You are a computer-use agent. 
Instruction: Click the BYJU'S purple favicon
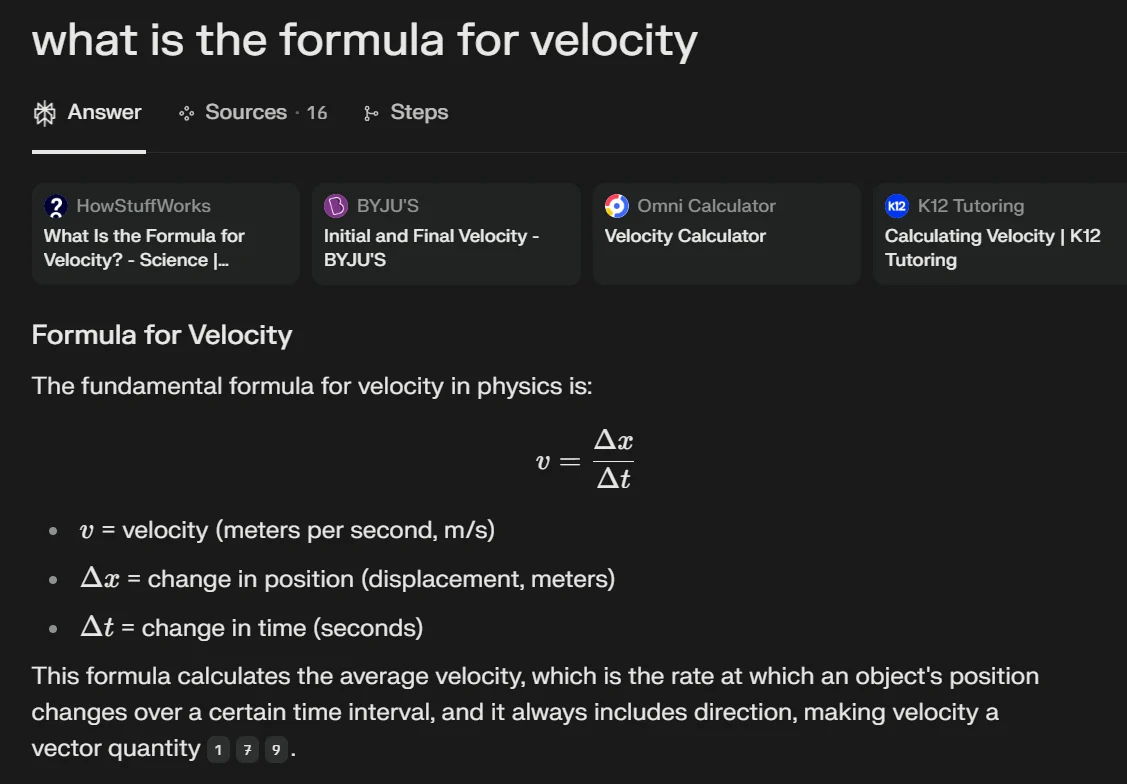(336, 206)
